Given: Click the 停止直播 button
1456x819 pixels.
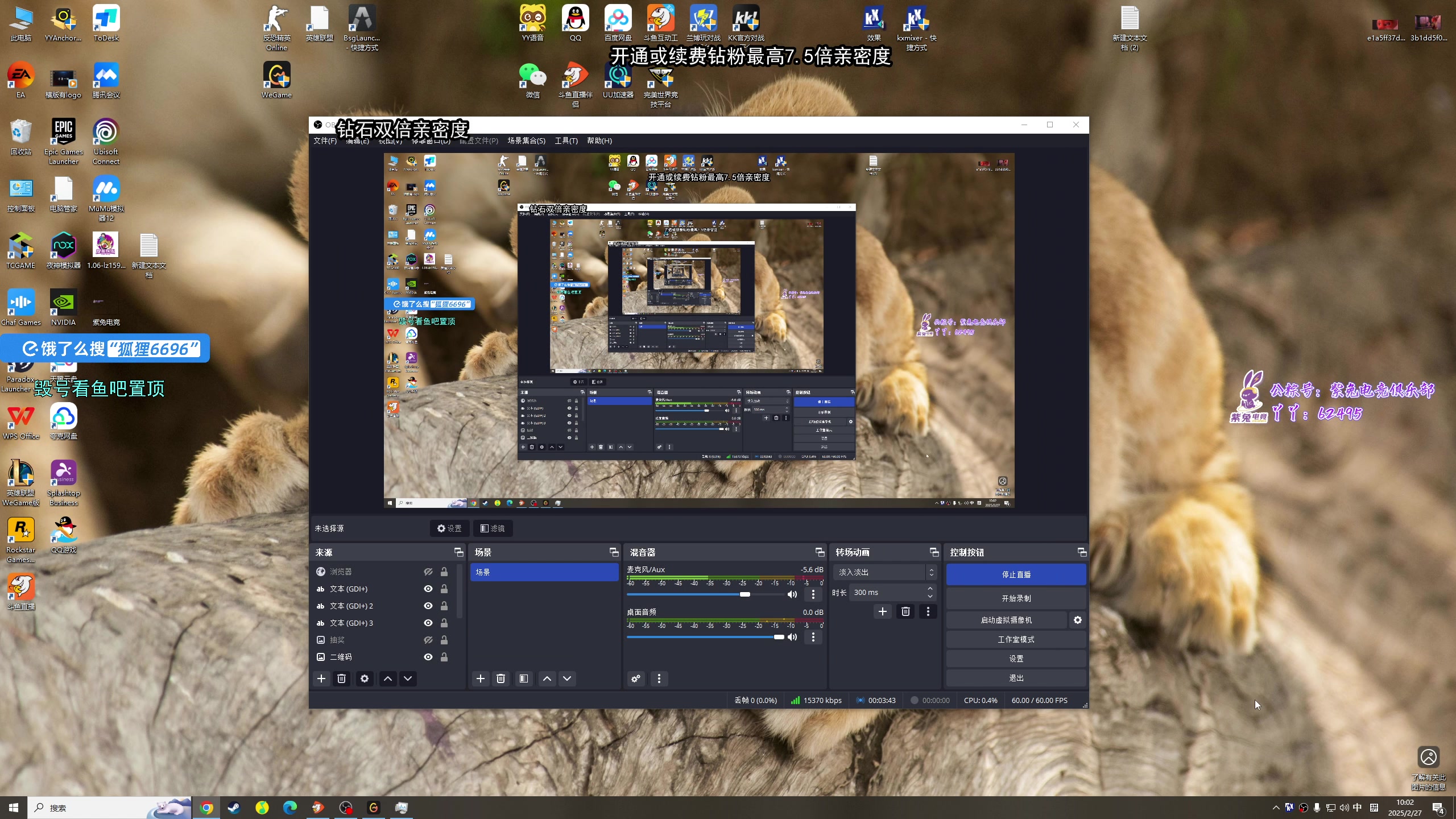Looking at the screenshot, I should 1016,574.
